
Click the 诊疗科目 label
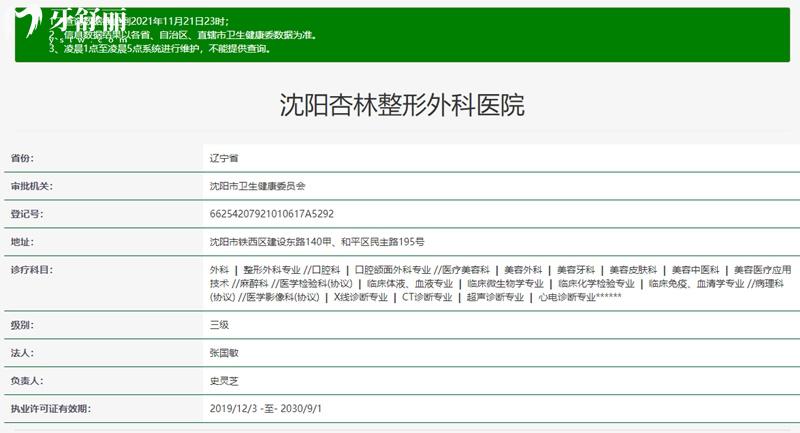(x=32, y=270)
